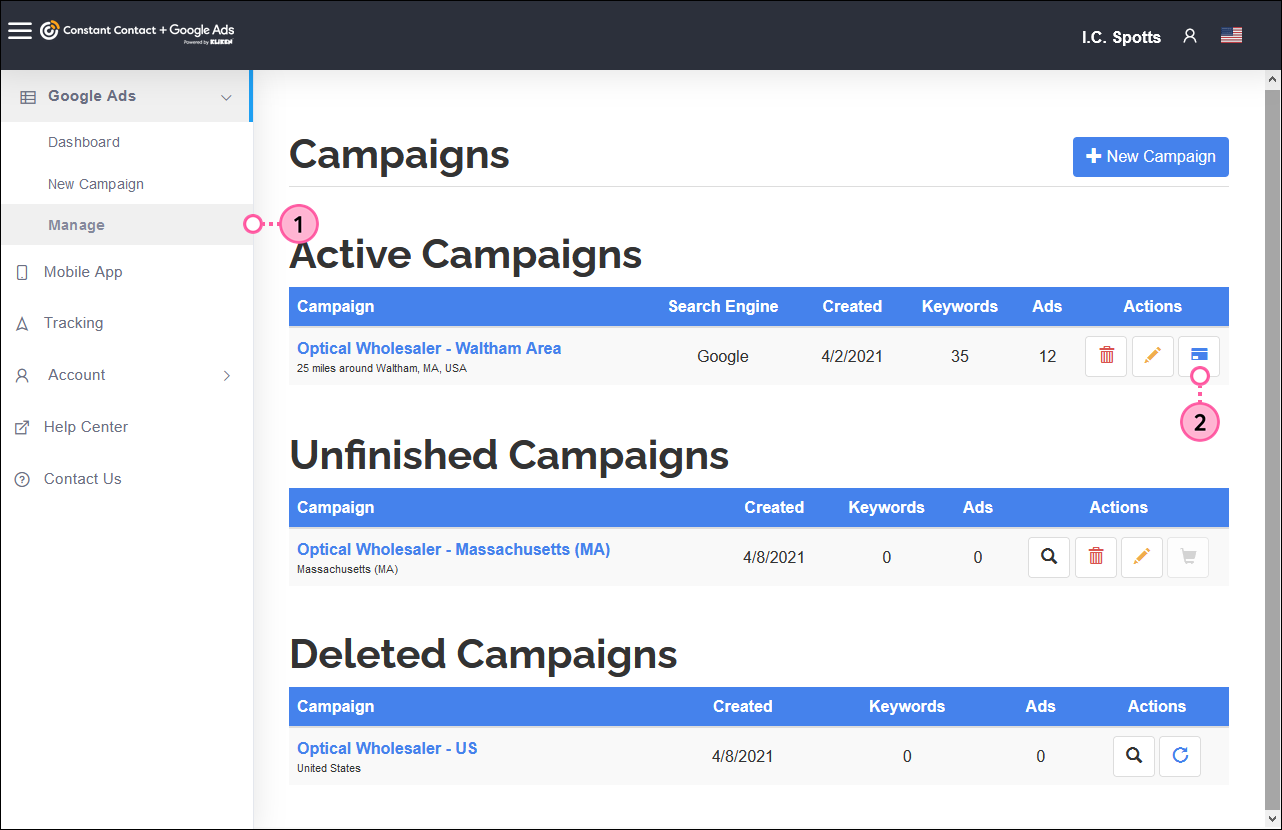Collapse the Google Ads sidebar section
The image size is (1282, 830).
228,95
